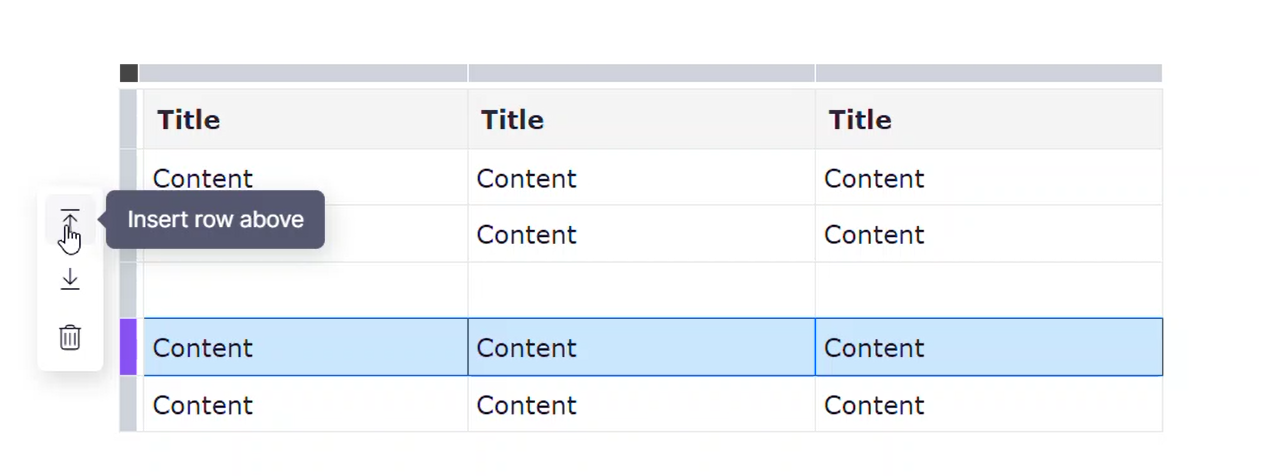1261x476 pixels.
Task: Select entire table via dark corner square
Action: [128, 73]
